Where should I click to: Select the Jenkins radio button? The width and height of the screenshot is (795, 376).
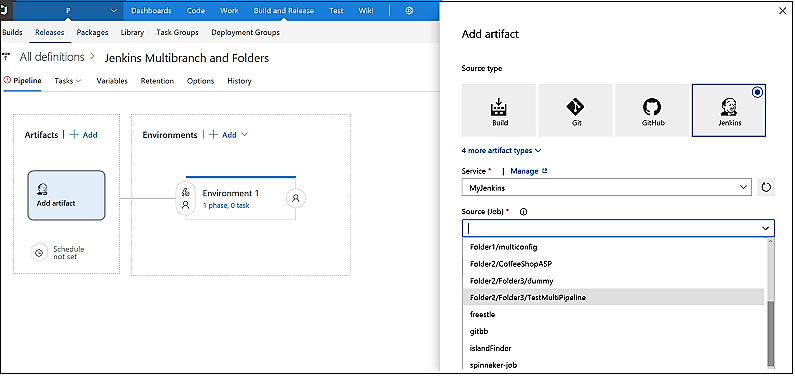pyautogui.click(x=757, y=93)
